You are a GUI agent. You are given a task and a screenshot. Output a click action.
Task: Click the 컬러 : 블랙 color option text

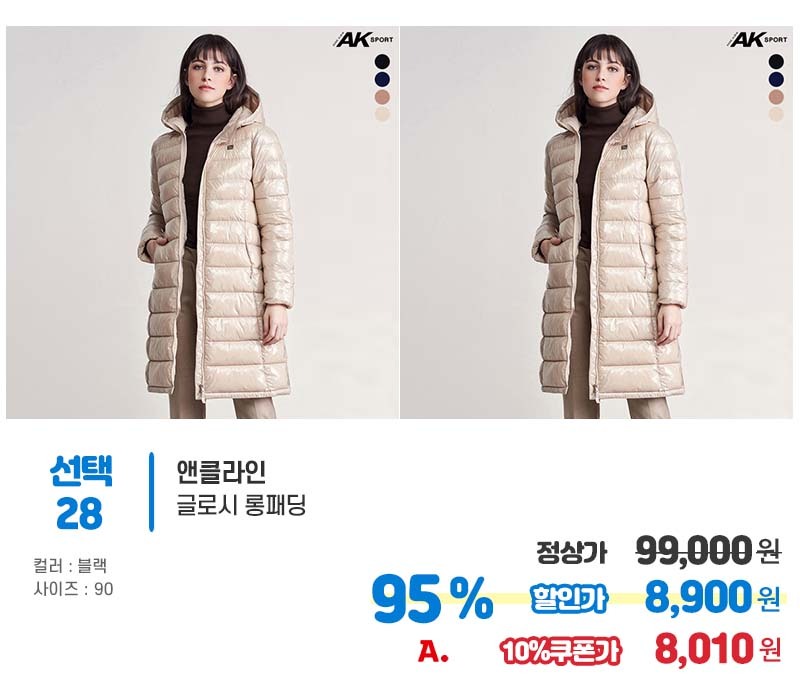(x=70, y=566)
